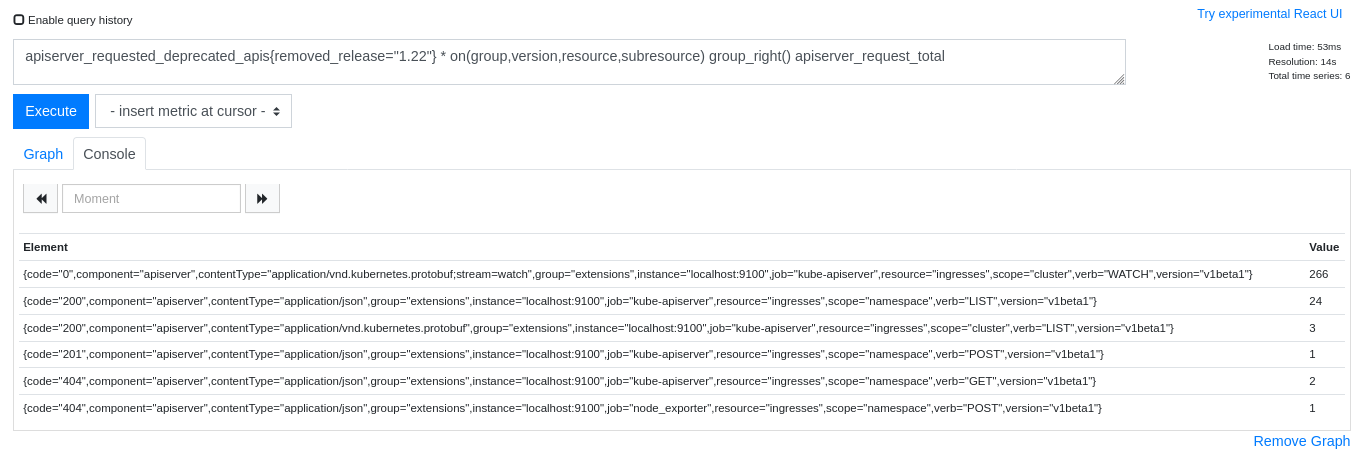The height and width of the screenshot is (452, 1363).
Task: Step evaluation time forward with fast-forward icon
Action: 262,198
